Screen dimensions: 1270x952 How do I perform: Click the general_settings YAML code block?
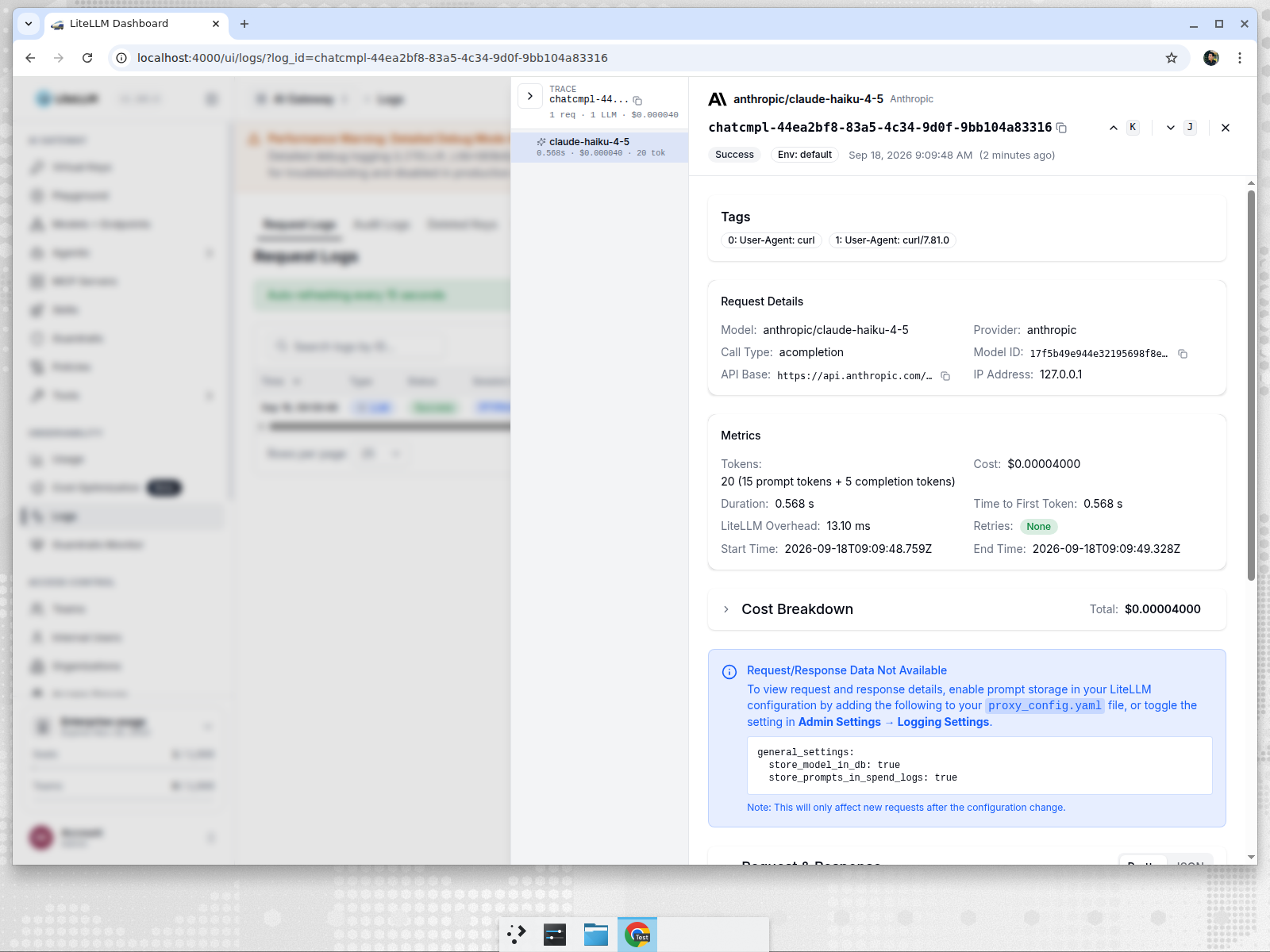979,766
